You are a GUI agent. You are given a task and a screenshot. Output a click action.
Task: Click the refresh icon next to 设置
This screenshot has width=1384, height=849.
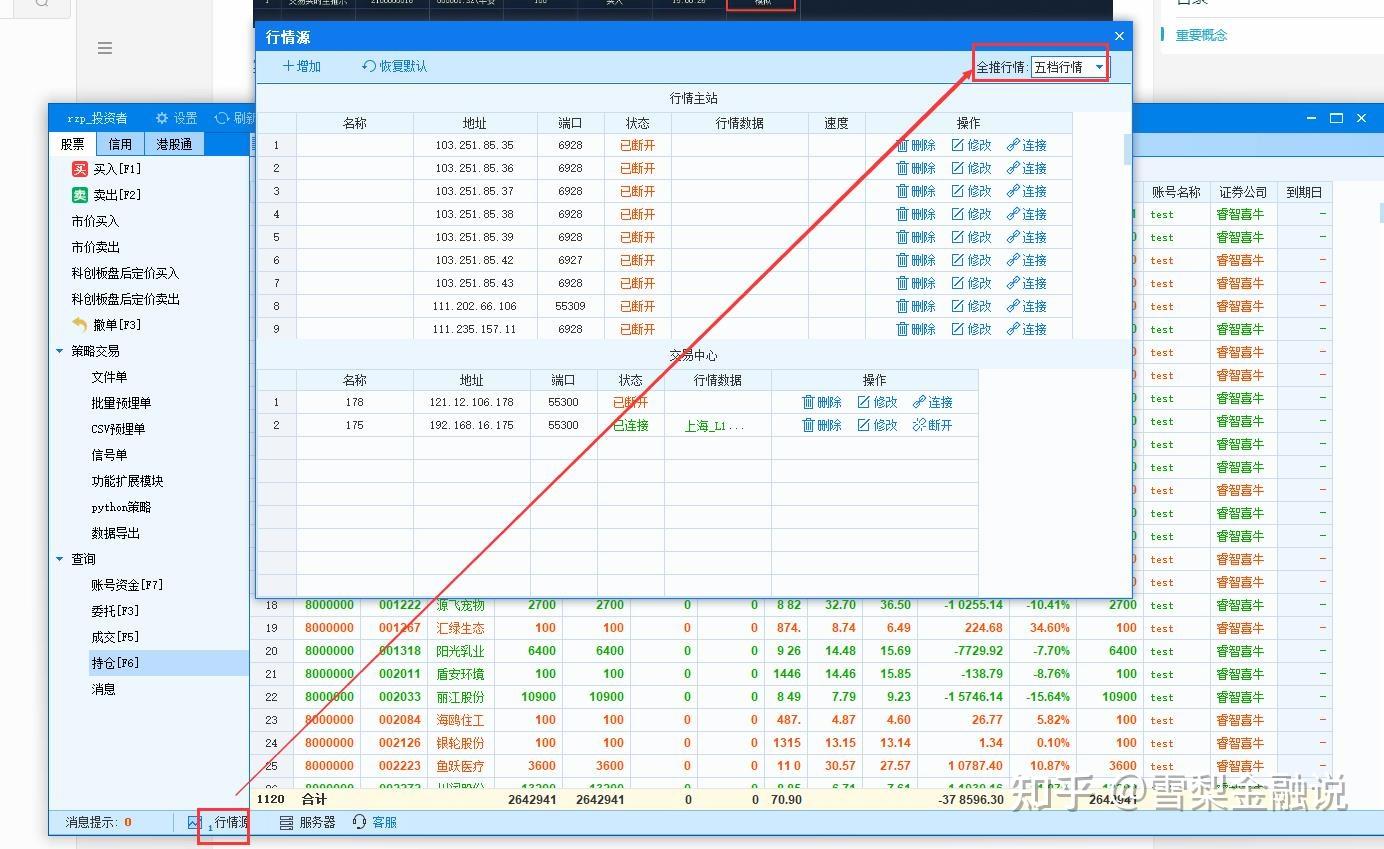(x=225, y=117)
